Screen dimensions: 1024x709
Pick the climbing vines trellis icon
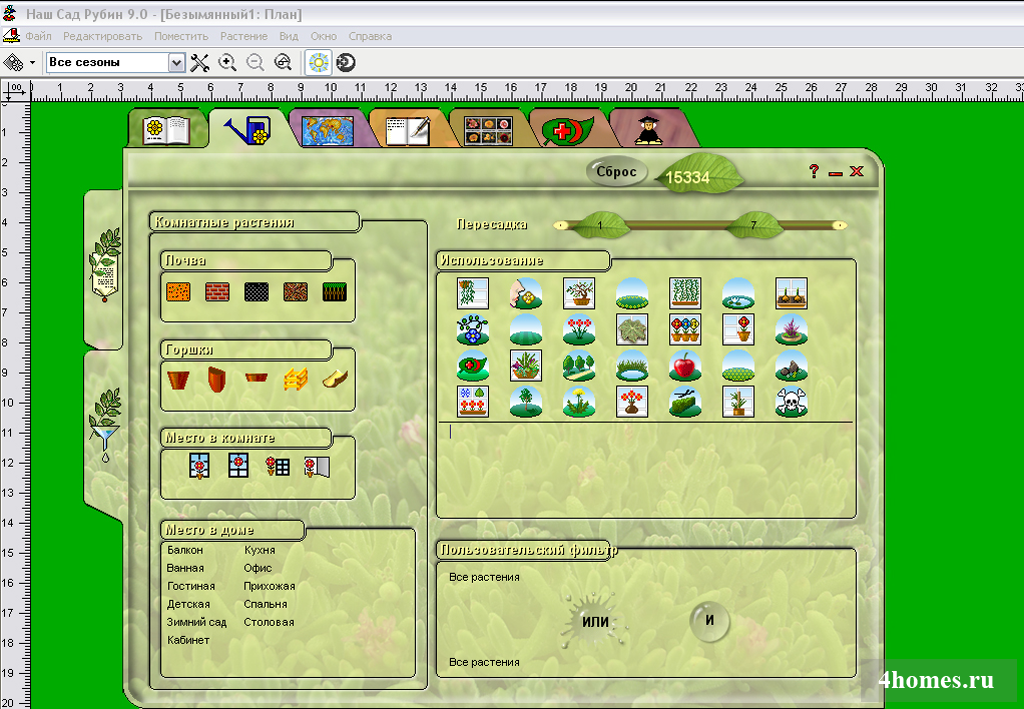click(x=685, y=293)
